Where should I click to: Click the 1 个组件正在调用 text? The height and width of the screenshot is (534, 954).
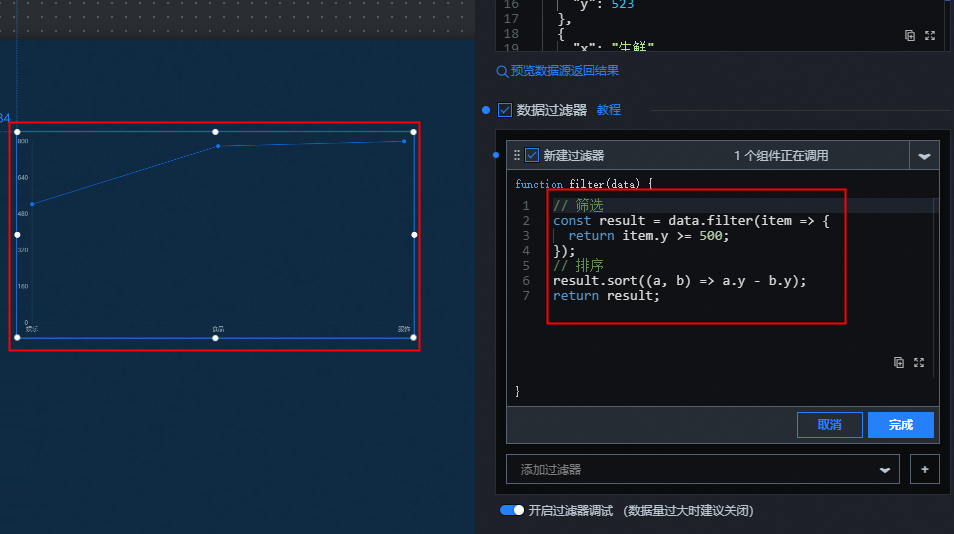(781, 156)
